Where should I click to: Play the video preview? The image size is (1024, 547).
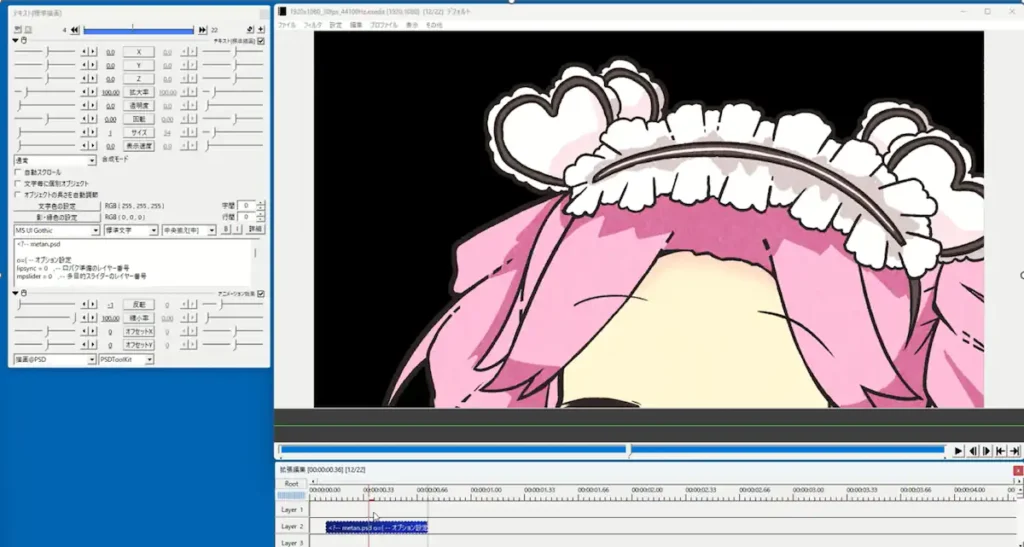point(958,451)
